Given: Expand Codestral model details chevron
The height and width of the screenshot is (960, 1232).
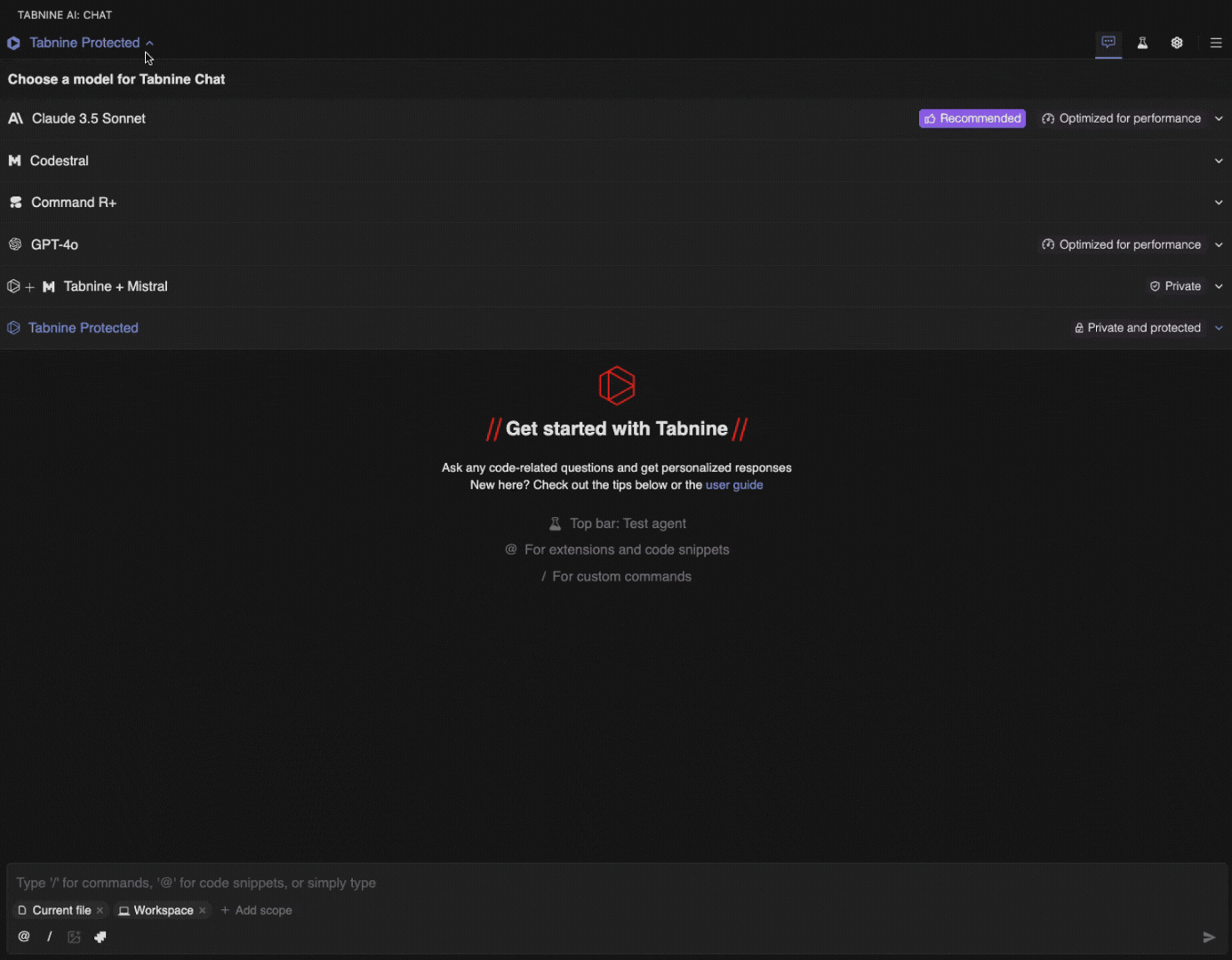Looking at the screenshot, I should [1218, 161].
